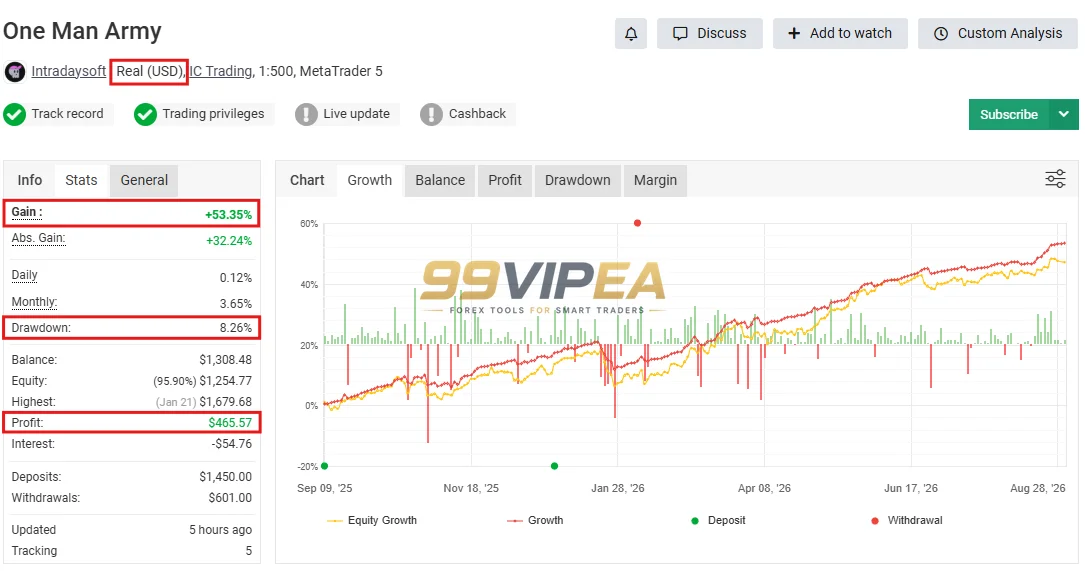Click the Trading privileges label
Image resolution: width=1085 pixels, height=571 pixels.
pos(213,114)
